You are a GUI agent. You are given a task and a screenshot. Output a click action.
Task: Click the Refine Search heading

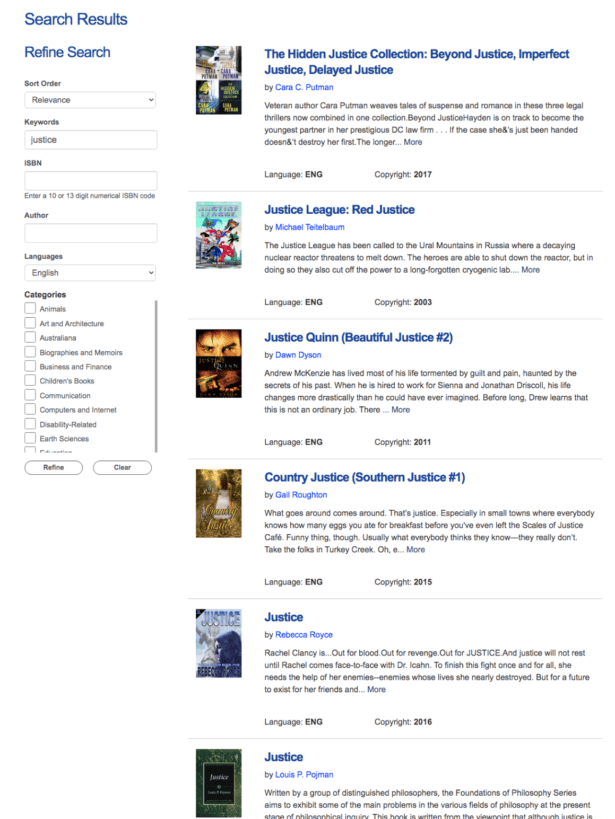[x=67, y=52]
